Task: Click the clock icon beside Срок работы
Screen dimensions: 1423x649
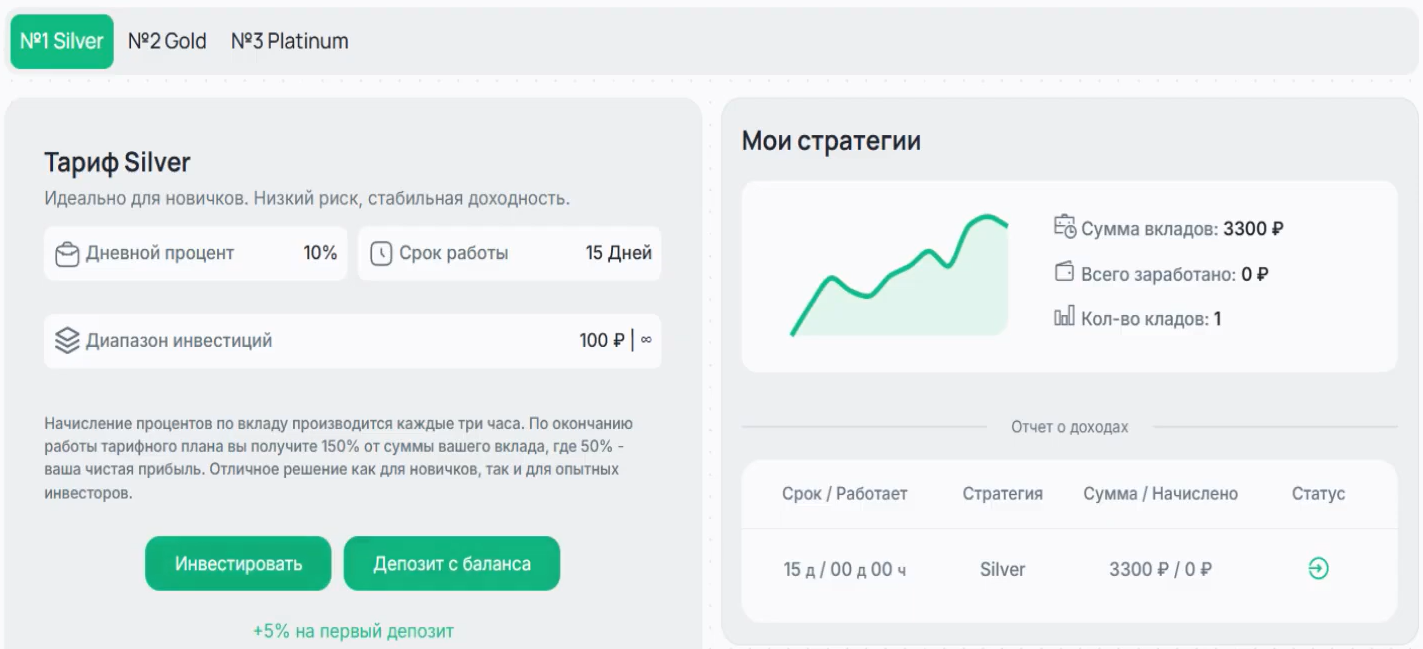Action: [381, 254]
